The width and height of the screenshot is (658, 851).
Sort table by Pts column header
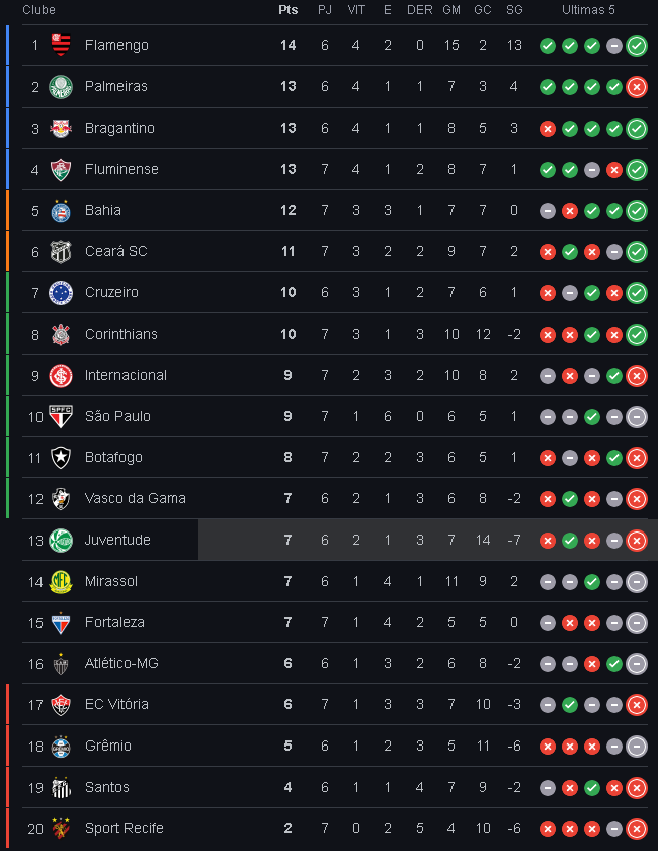pos(288,10)
